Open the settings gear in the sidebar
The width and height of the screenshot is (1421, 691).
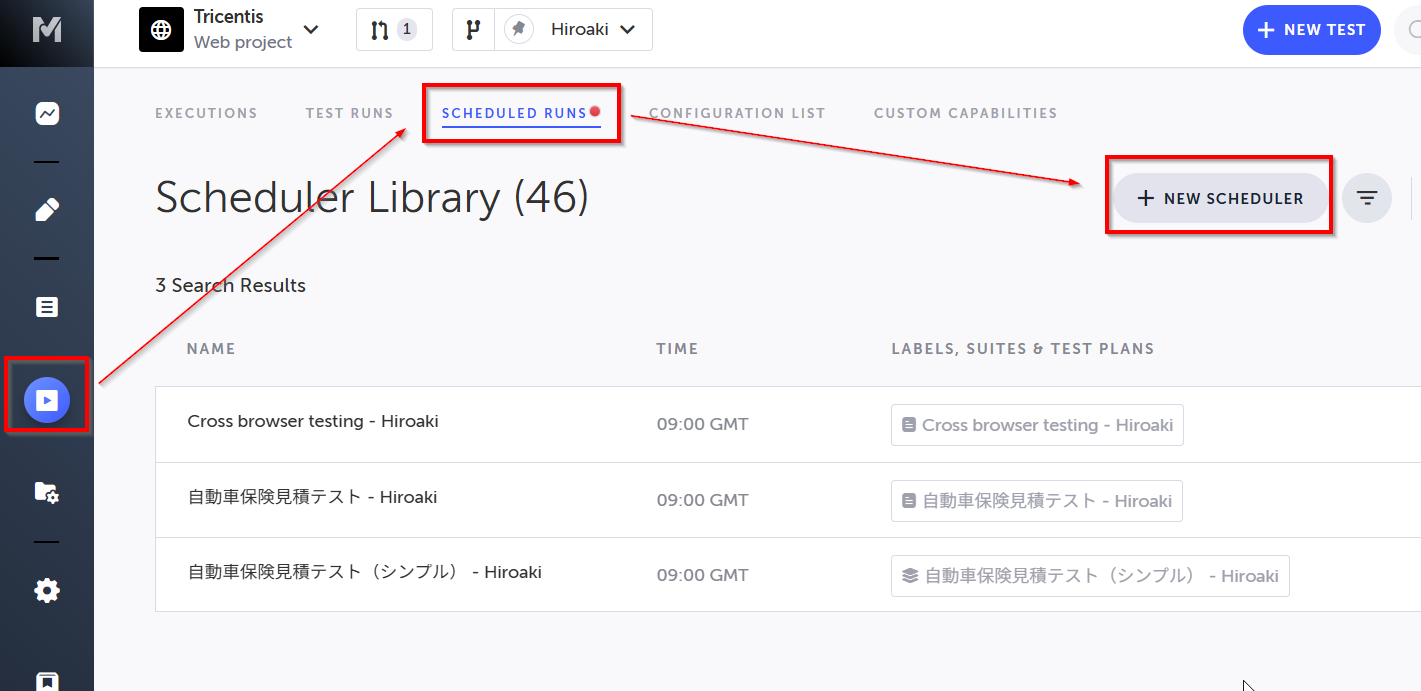pyautogui.click(x=46, y=590)
